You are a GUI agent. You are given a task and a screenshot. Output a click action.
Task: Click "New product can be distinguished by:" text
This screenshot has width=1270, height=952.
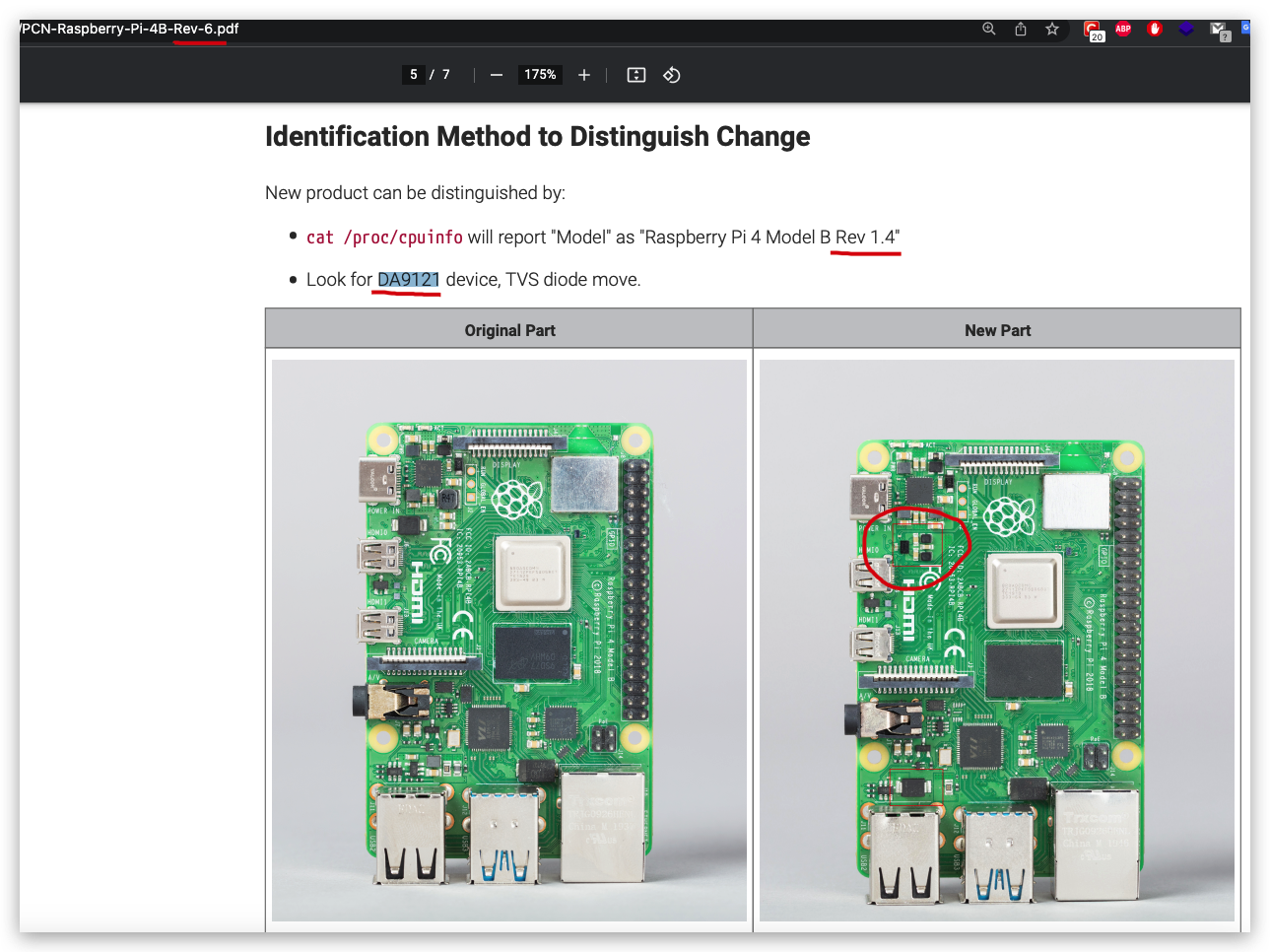pos(415,193)
